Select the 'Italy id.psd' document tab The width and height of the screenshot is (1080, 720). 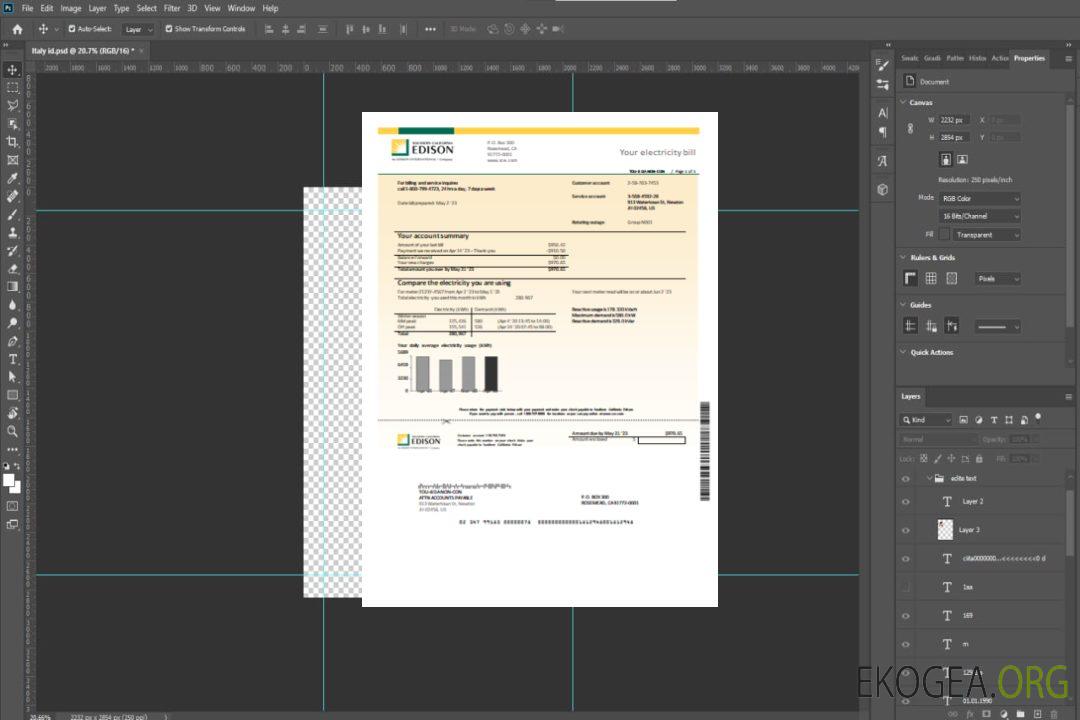(x=83, y=50)
